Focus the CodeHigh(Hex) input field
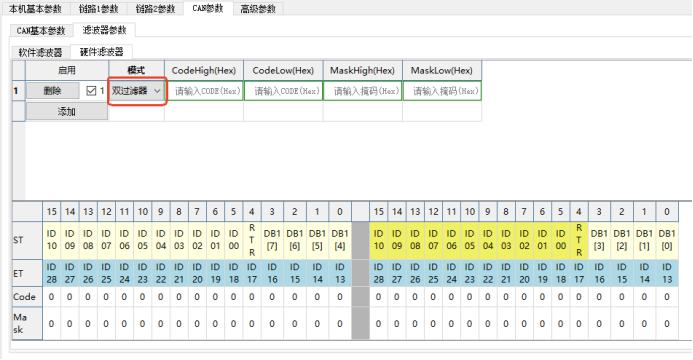Viewport: 693px width, 360px height. (x=204, y=91)
